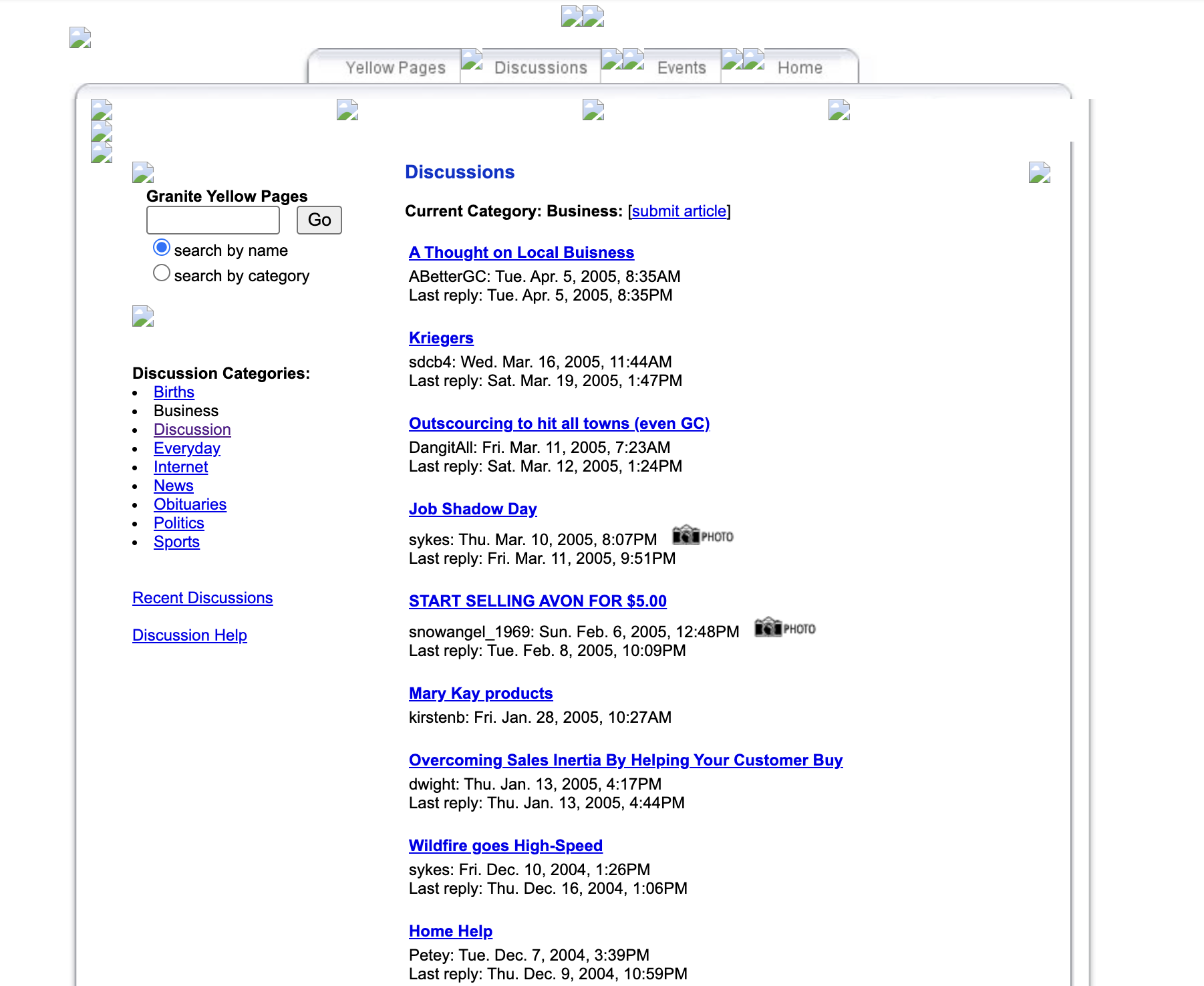Open the Kriegers discussion thread
Image resolution: width=1204 pixels, height=986 pixels.
point(441,338)
